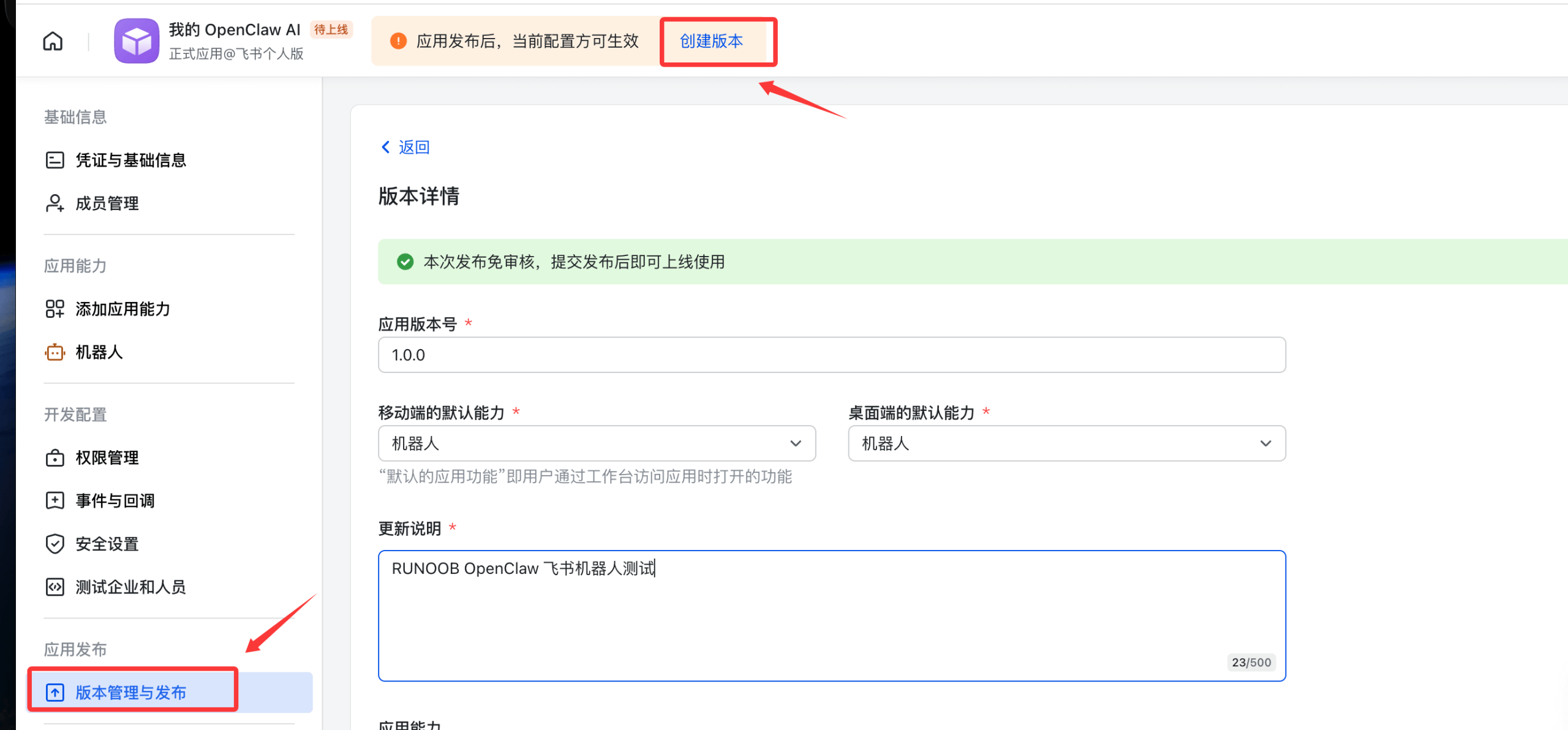The width and height of the screenshot is (1568, 730).
Task: Open desktop default capability dropdown
Action: 1066,443
